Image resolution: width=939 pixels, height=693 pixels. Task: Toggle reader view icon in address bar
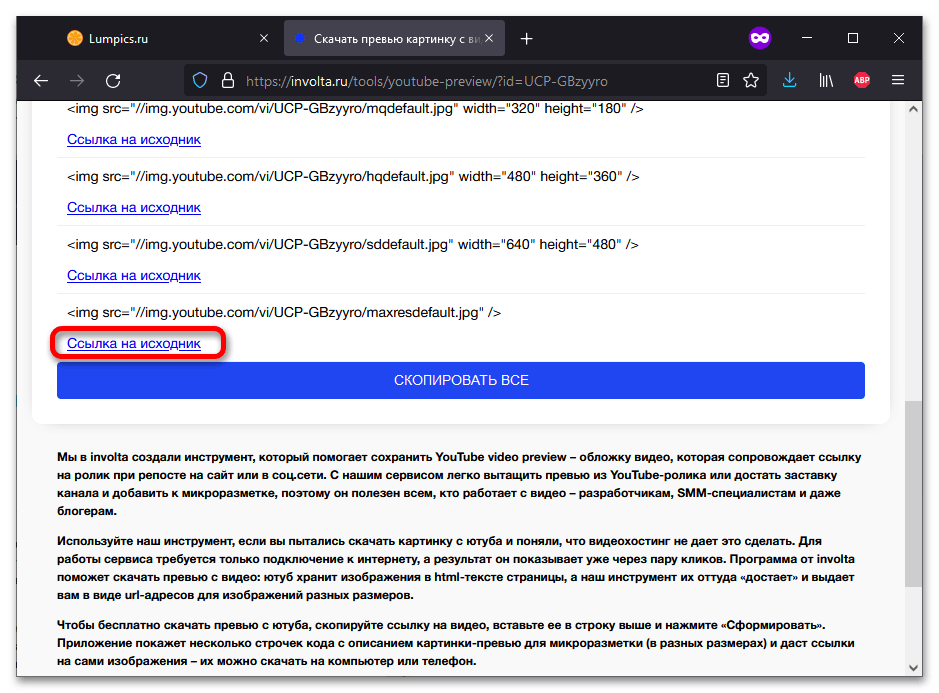[723, 80]
